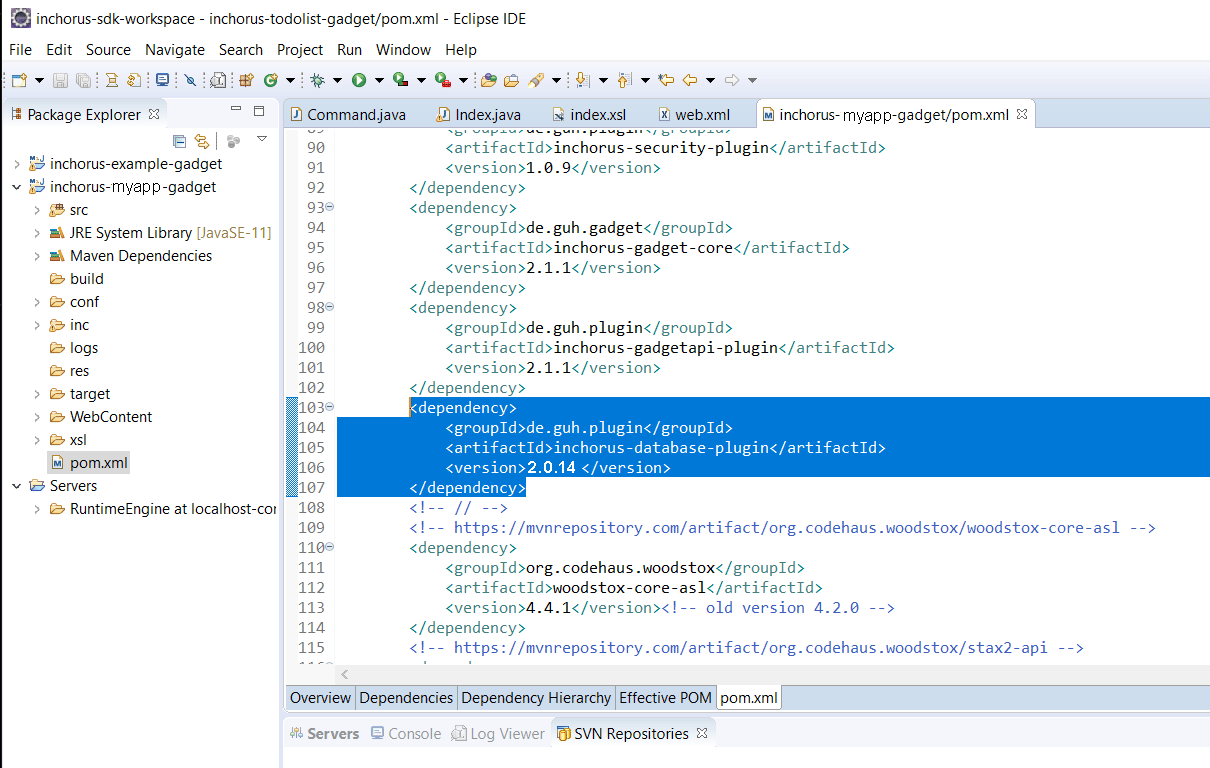
Task: Toggle Link with Editor in Package Explorer
Action: (202, 141)
